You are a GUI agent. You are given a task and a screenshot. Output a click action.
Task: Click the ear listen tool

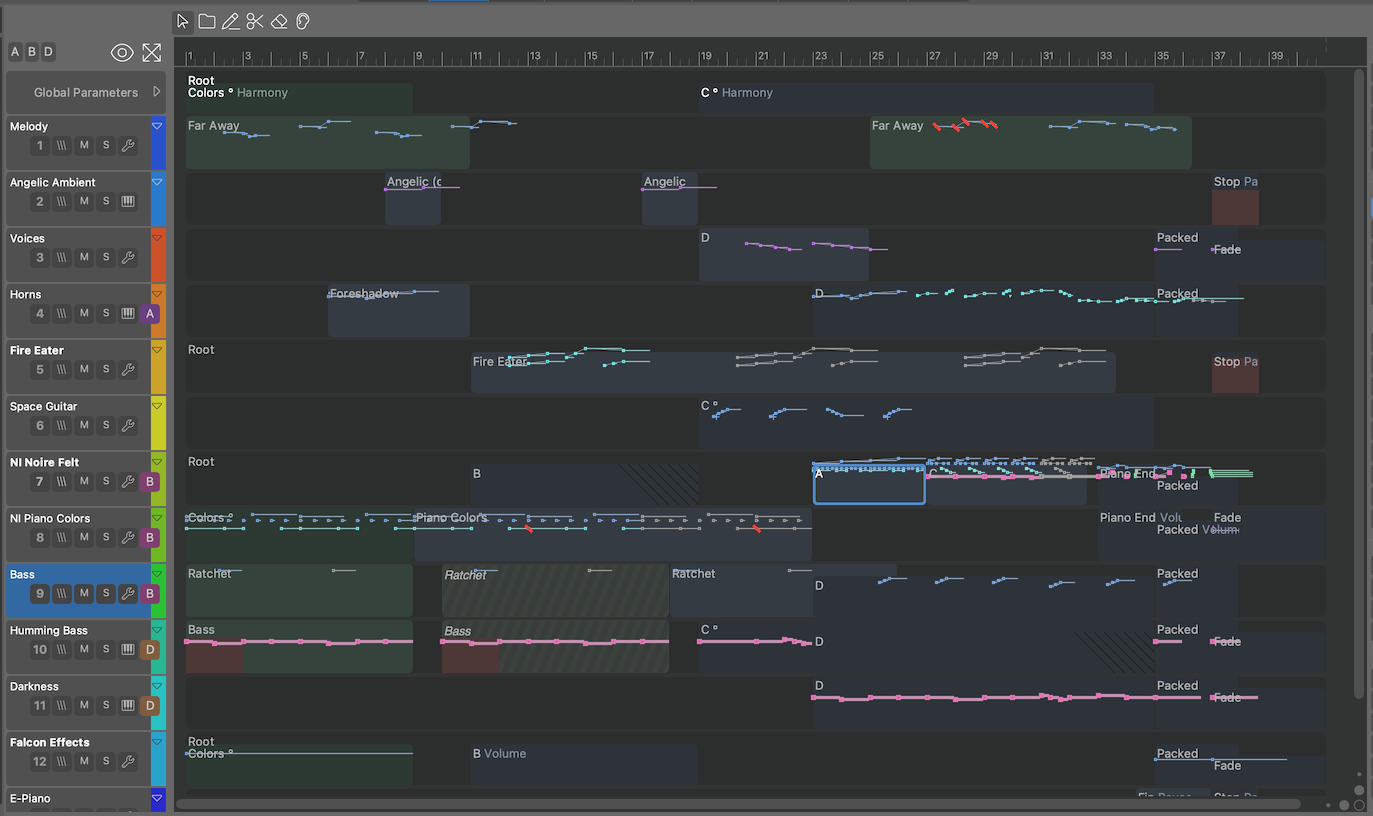pos(303,21)
